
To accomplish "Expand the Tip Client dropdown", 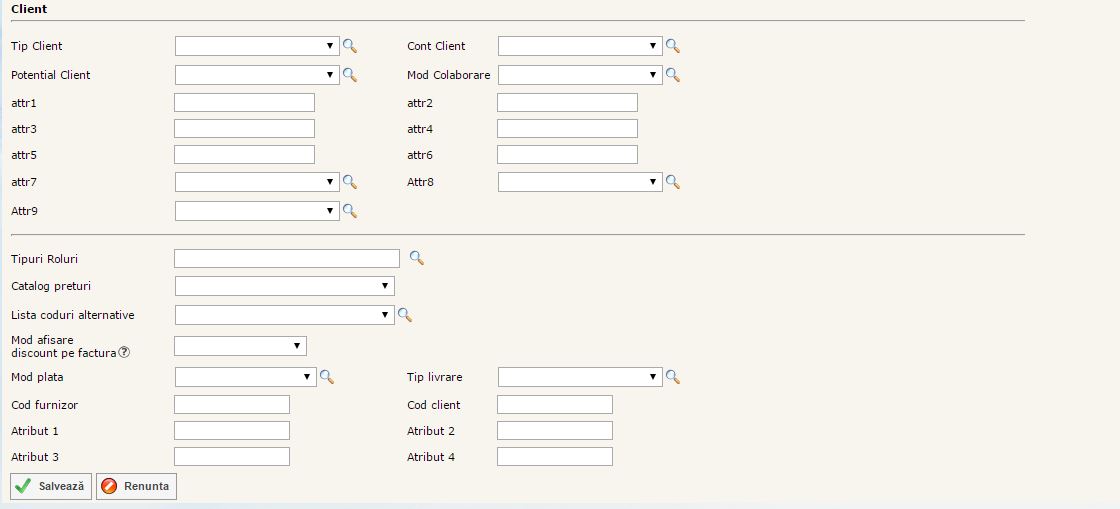I will coord(257,46).
